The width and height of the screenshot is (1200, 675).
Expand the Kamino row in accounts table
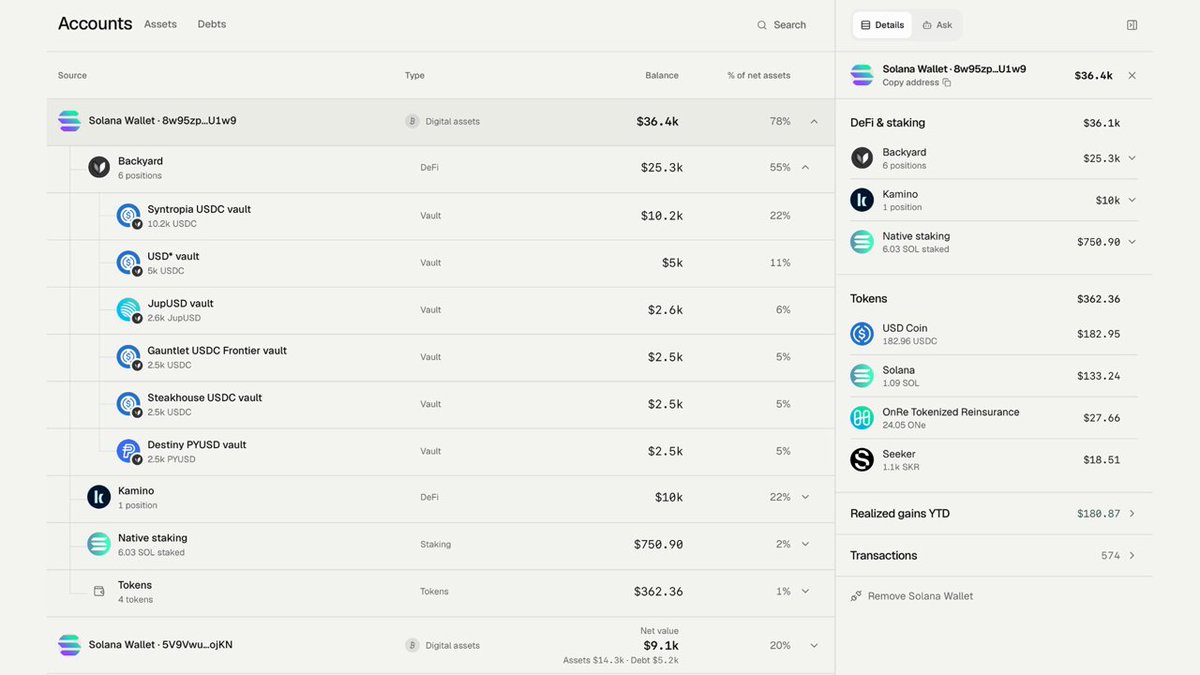805,497
